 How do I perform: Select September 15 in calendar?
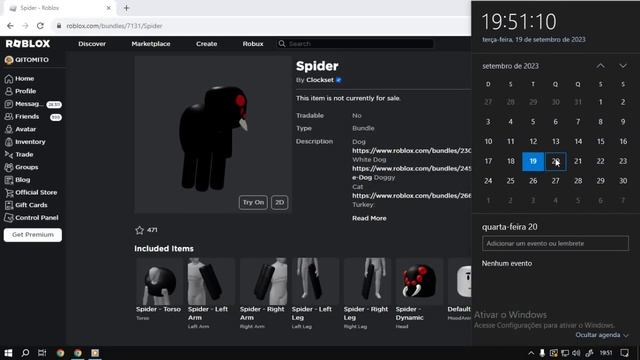click(x=600, y=141)
